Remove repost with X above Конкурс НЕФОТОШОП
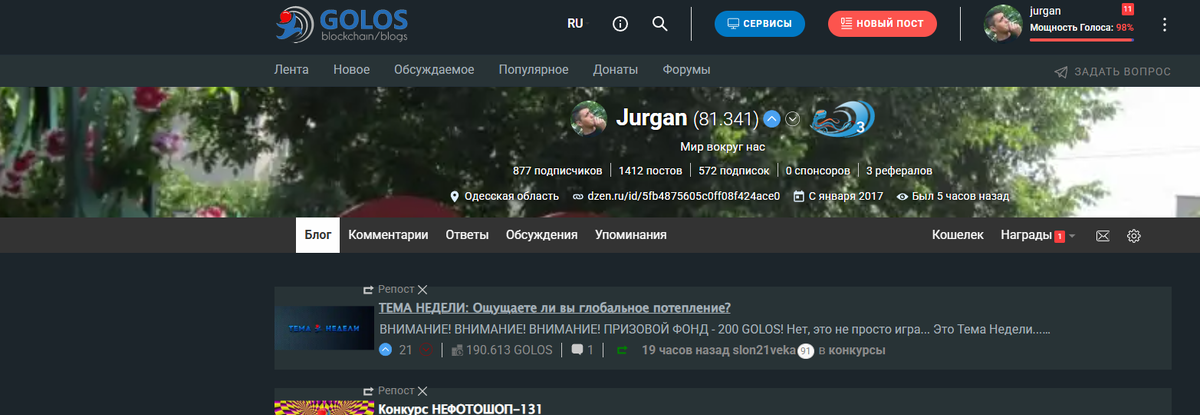Image resolution: width=1200 pixels, height=415 pixels. coord(422,391)
